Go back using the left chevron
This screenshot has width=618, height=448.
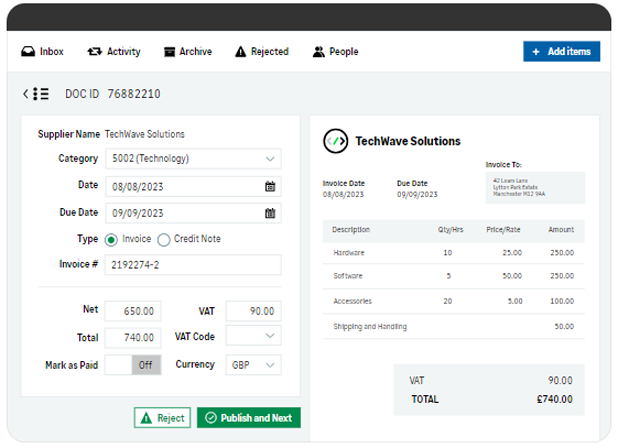(26, 94)
